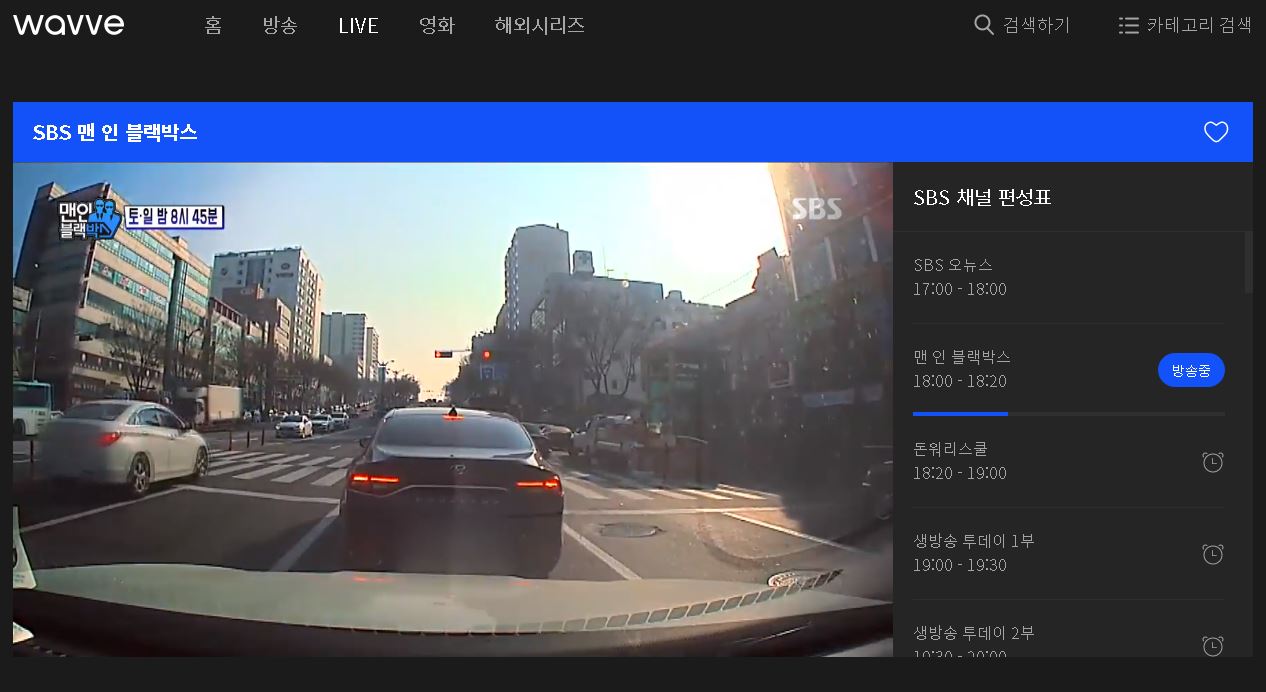
Task: Click the 방송중 badge
Action: point(1191,370)
